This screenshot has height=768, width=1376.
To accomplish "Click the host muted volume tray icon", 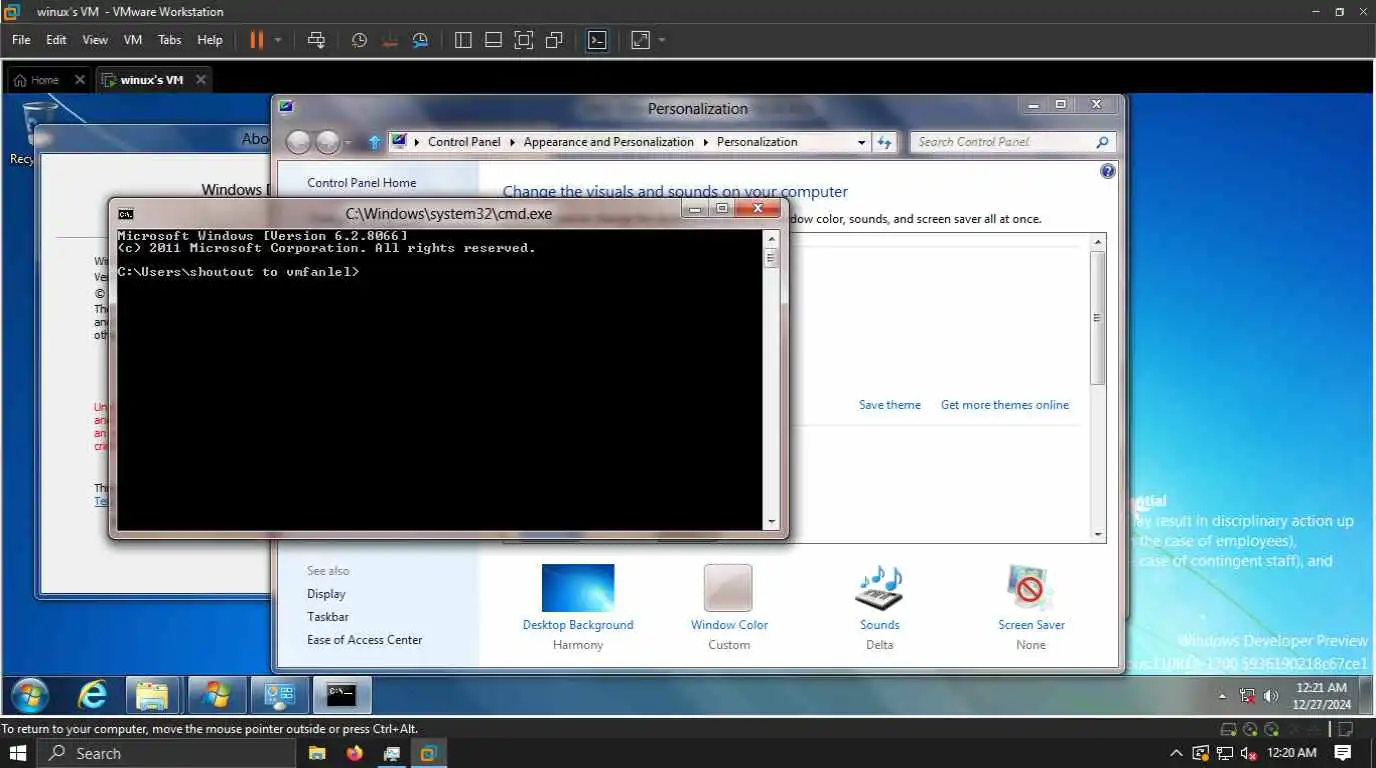I will click(x=1248, y=753).
